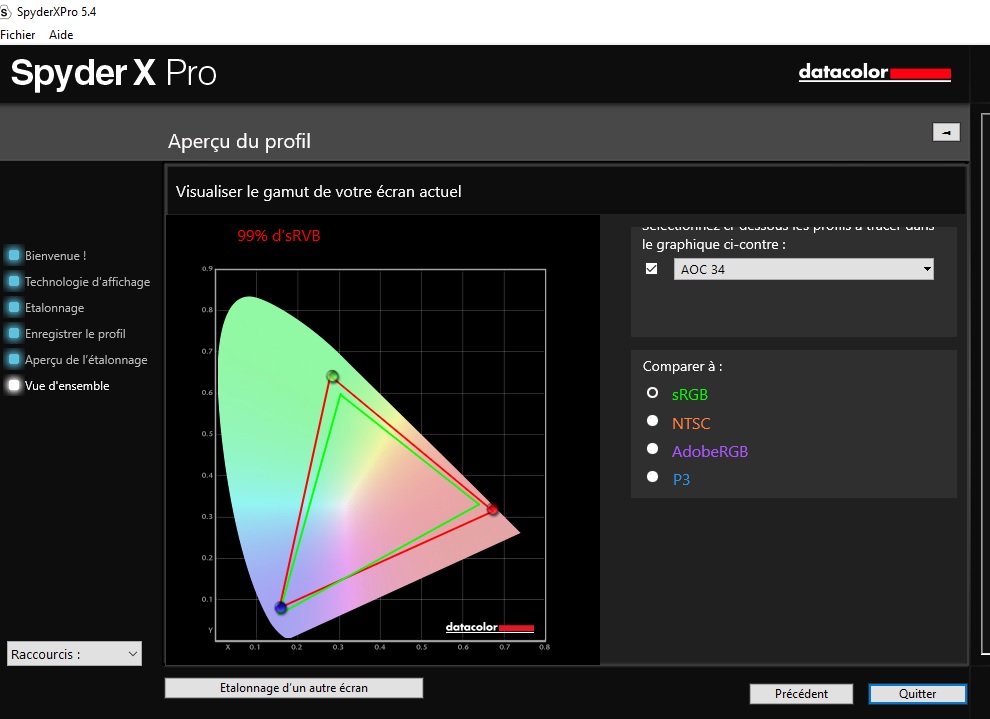
Task: Click the Bienvenue step indicator icon
Action: [x=14, y=256]
